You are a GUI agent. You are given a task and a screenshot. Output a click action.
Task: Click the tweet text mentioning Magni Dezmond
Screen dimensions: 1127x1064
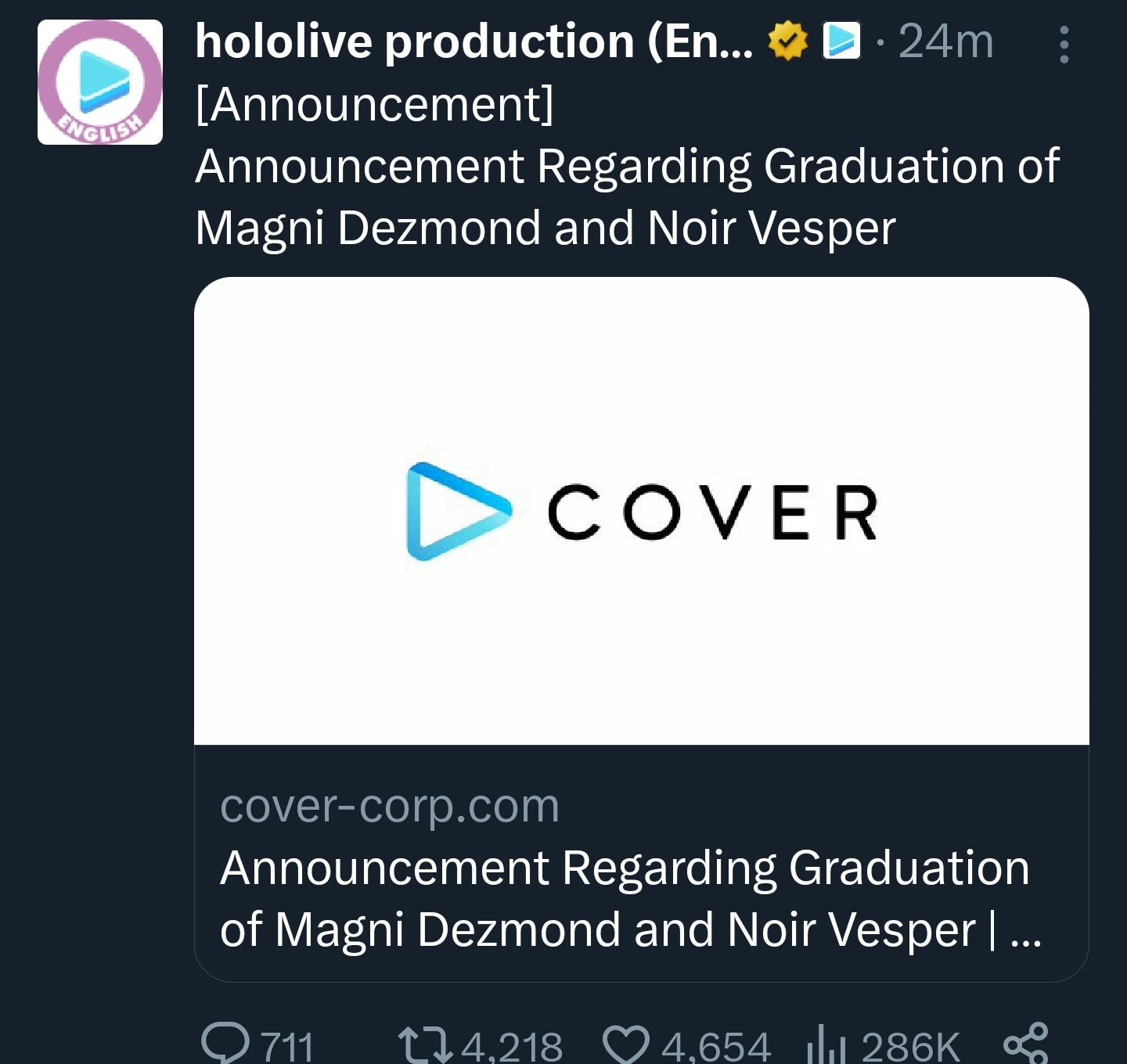[545, 228]
